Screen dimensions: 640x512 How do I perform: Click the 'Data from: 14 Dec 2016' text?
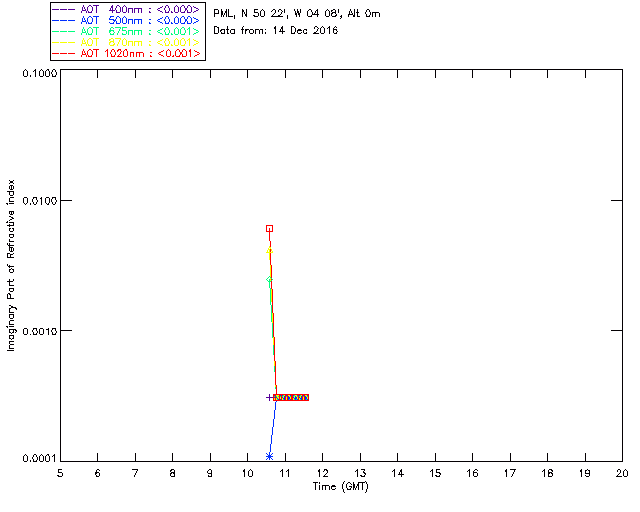click(x=276, y=31)
